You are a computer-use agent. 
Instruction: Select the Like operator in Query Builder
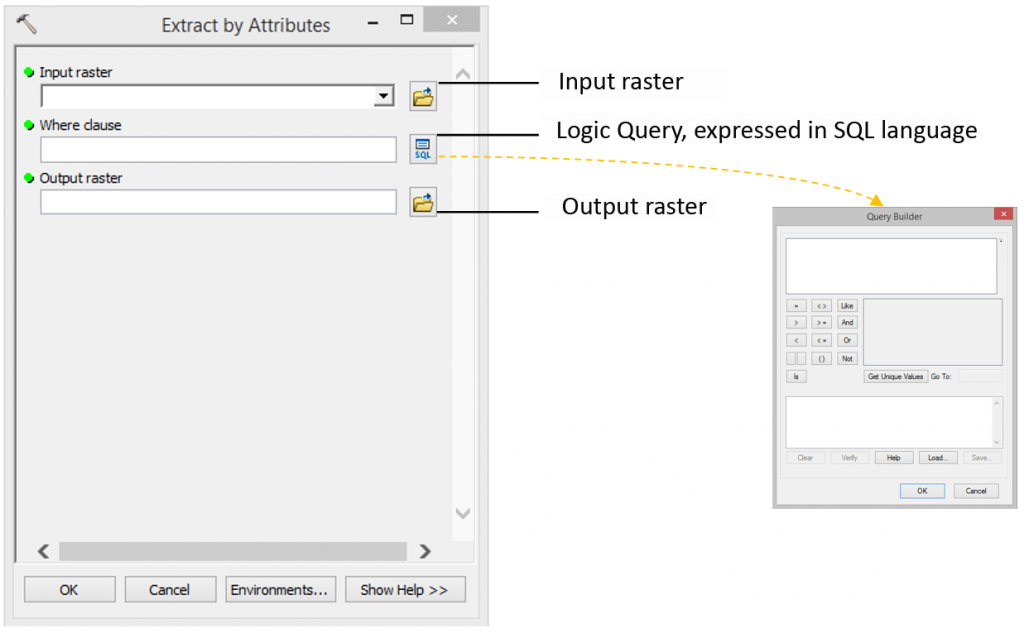coord(847,305)
